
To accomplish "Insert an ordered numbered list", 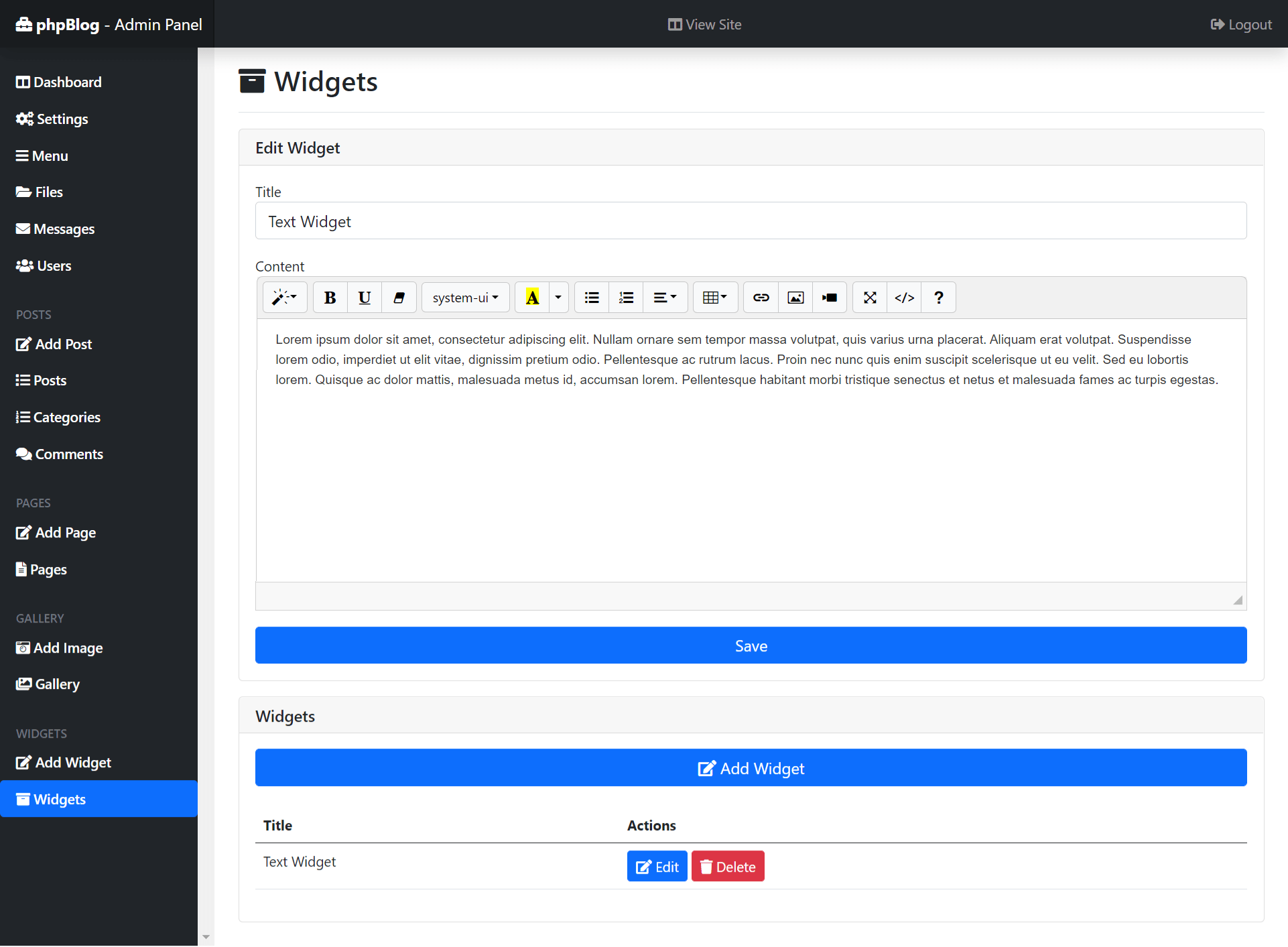I will (626, 298).
